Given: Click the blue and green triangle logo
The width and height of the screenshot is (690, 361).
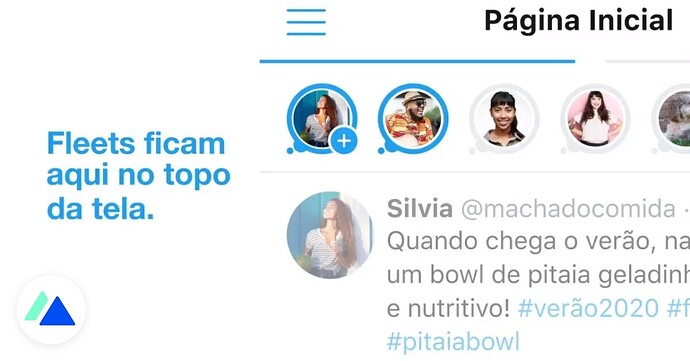Looking at the screenshot, I should 51,309.
